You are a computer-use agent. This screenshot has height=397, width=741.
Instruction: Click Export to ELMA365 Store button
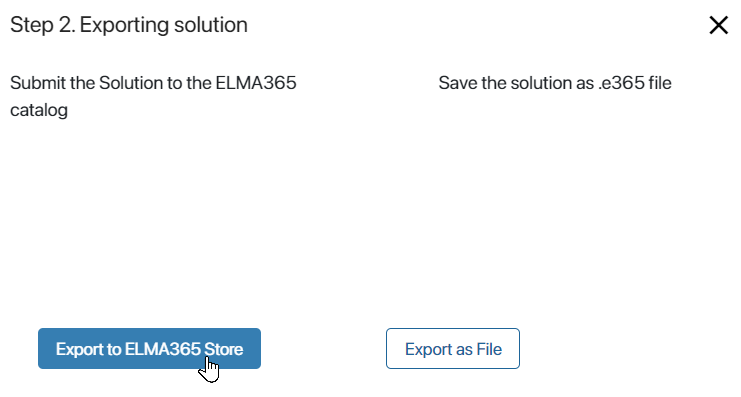click(x=149, y=349)
